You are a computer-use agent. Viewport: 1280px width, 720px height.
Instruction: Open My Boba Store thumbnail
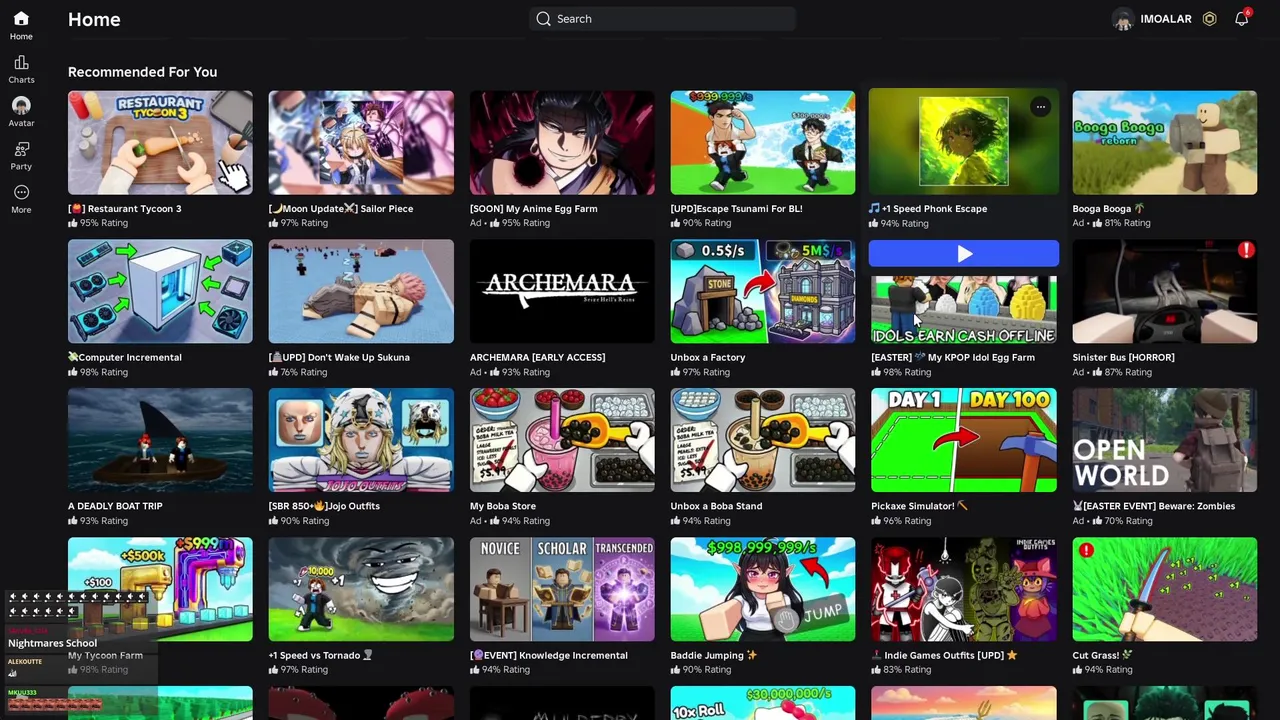562,440
